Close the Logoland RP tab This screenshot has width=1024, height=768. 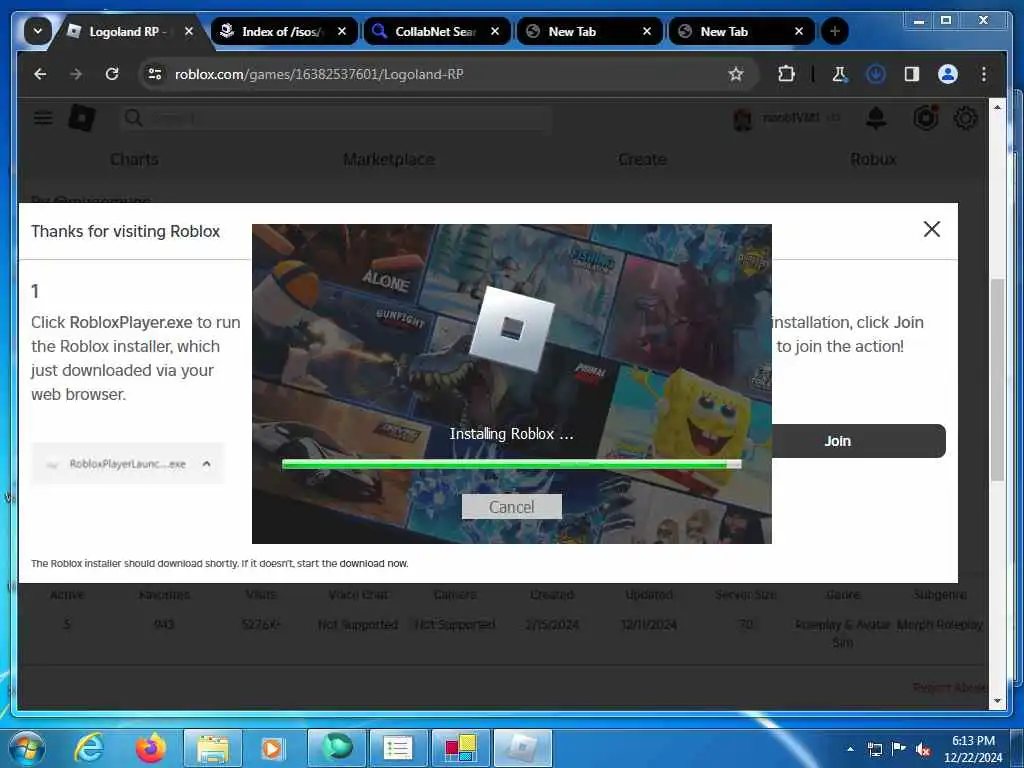[x=189, y=31]
